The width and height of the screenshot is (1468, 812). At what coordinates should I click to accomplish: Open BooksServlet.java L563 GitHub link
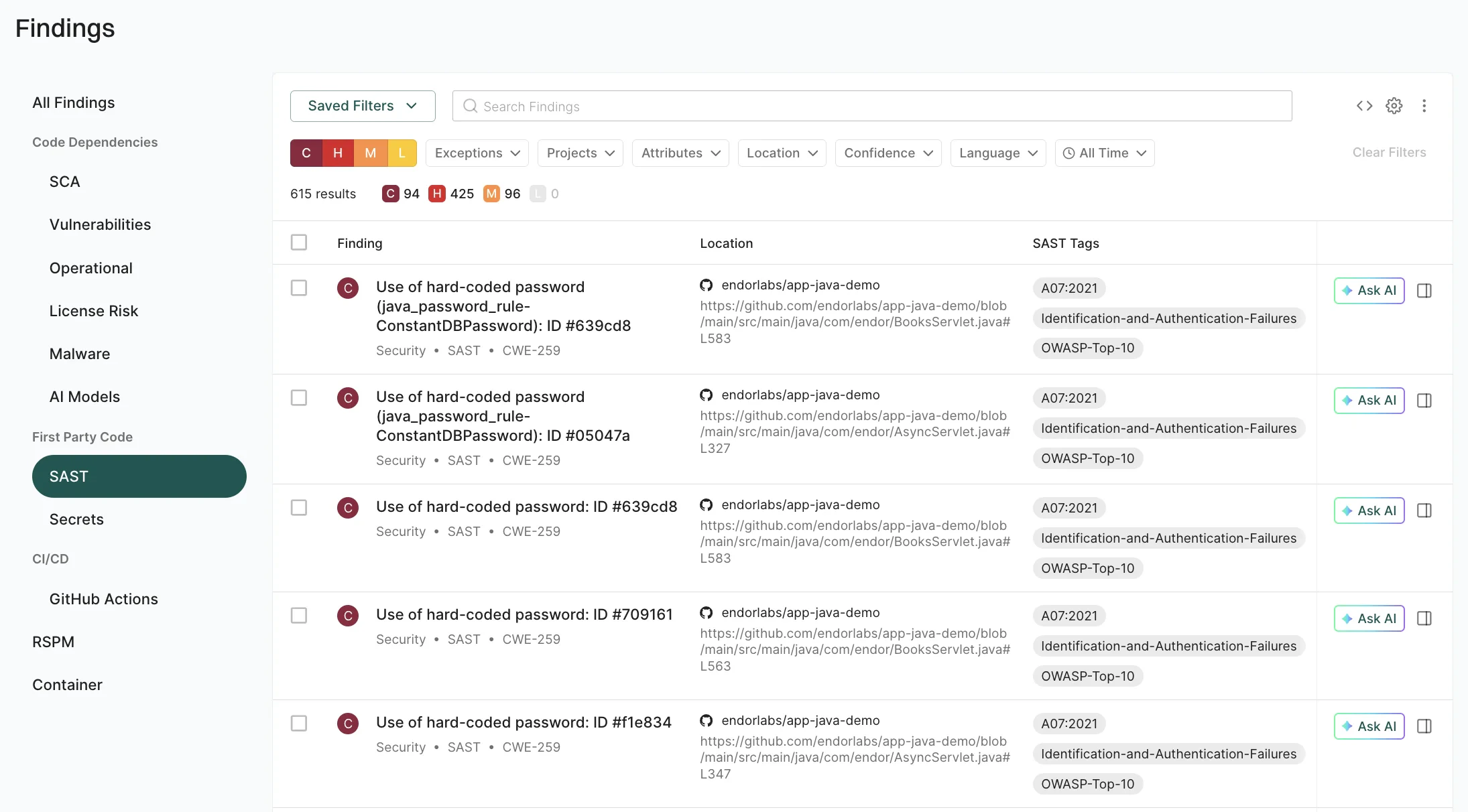[855, 649]
